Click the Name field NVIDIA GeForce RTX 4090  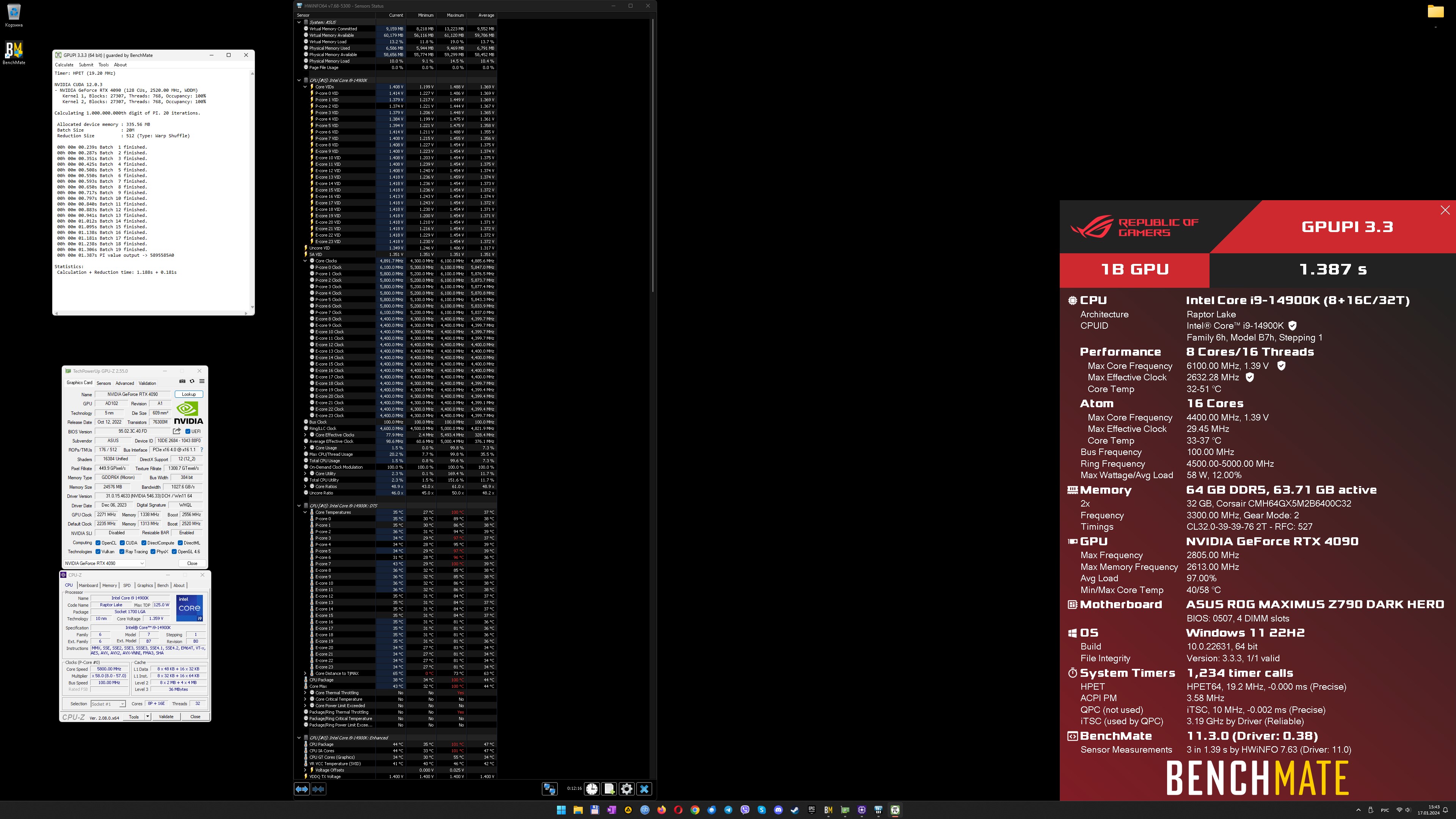click(x=133, y=394)
